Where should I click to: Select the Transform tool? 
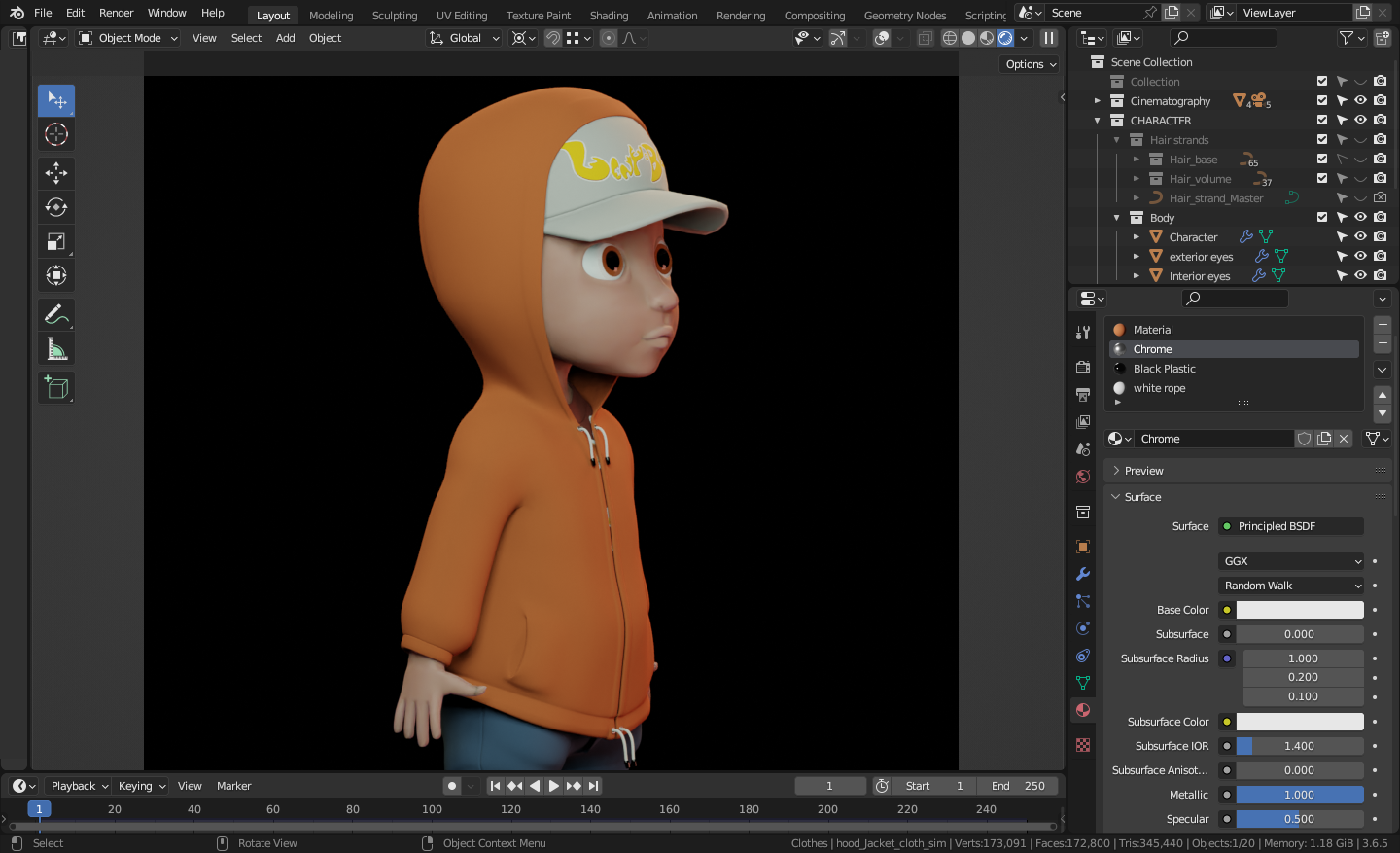tap(56, 275)
